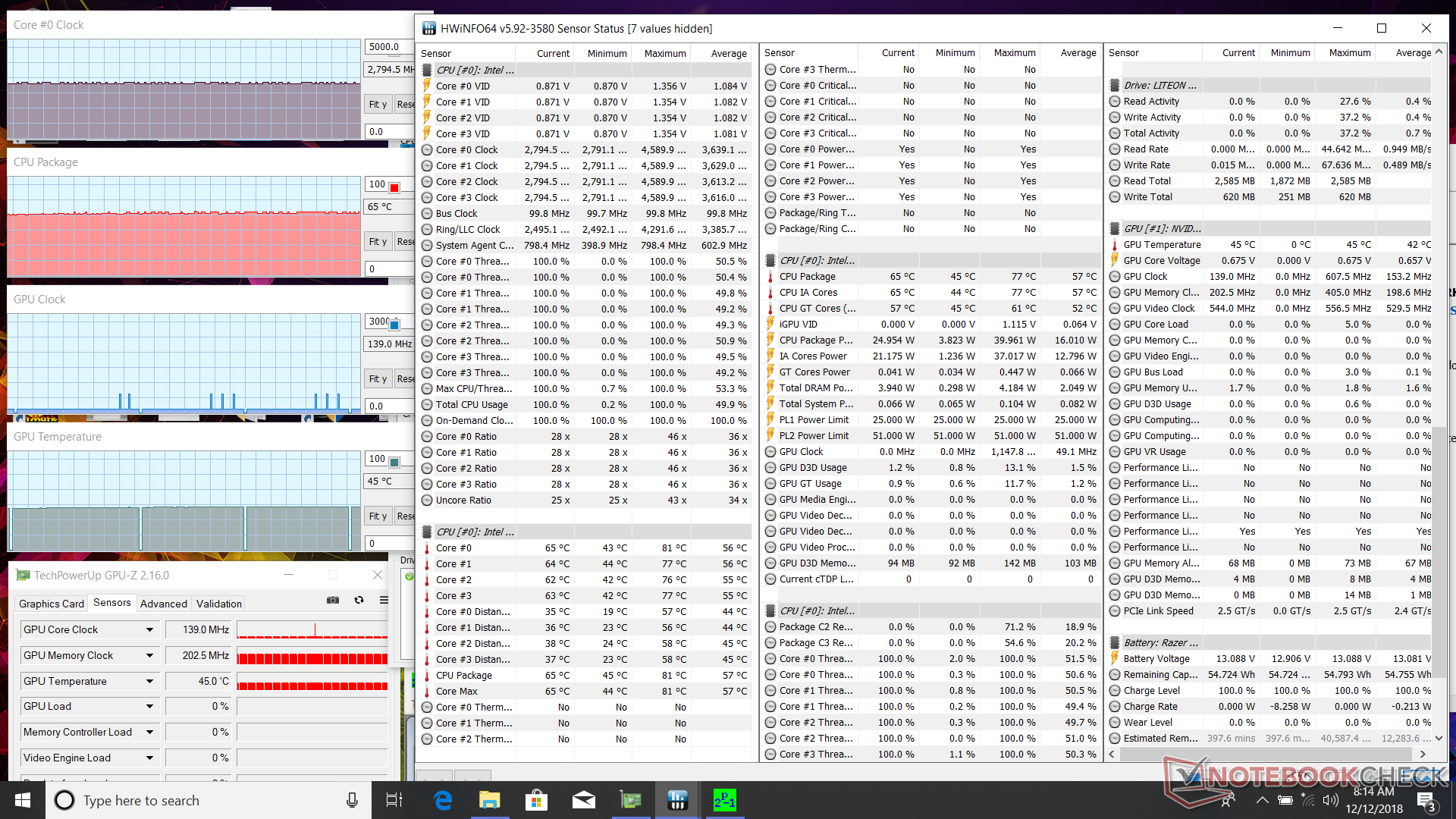
Task: Click the Task View taskbar icon
Action: tap(394, 800)
